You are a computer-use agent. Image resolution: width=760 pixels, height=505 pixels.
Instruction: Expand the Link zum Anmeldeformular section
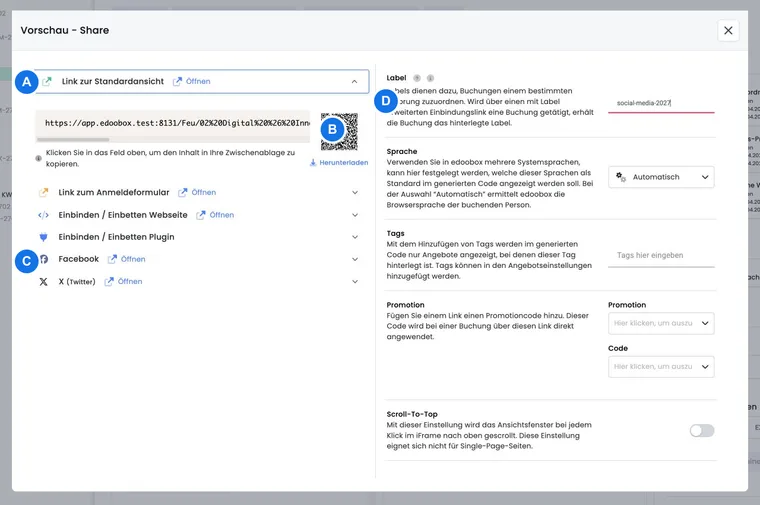click(x=355, y=192)
